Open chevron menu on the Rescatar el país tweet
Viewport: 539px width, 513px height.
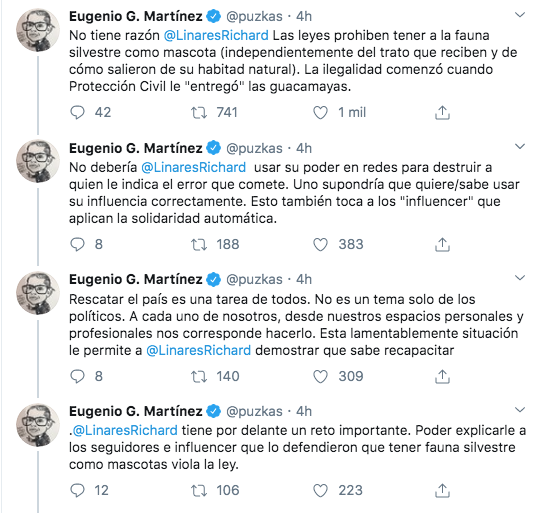(520, 278)
